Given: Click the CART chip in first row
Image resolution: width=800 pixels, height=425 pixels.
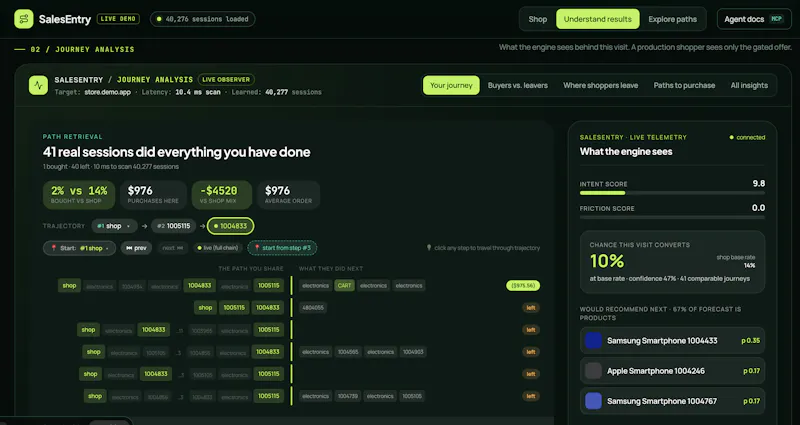Looking at the screenshot, I should click(344, 286).
